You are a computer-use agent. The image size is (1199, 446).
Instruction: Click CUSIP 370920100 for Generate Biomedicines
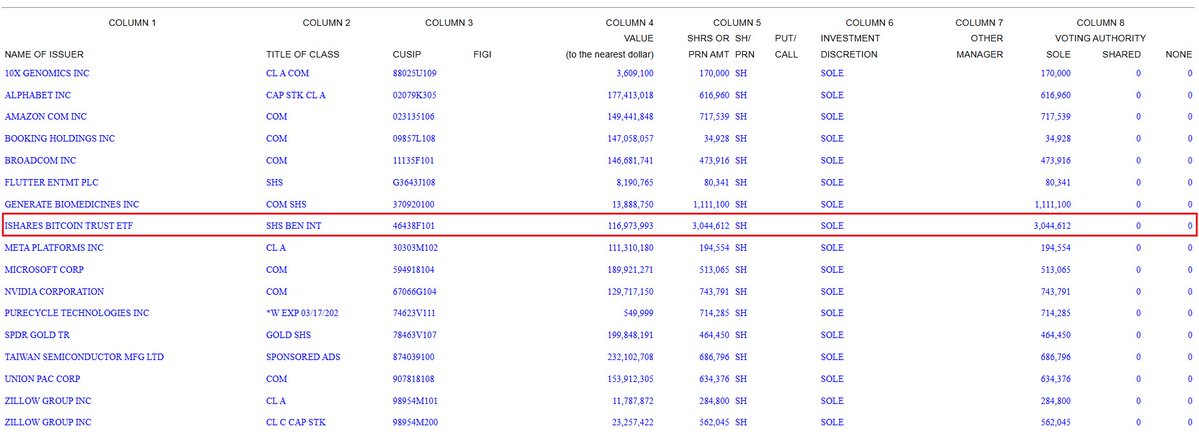pyautogui.click(x=414, y=204)
